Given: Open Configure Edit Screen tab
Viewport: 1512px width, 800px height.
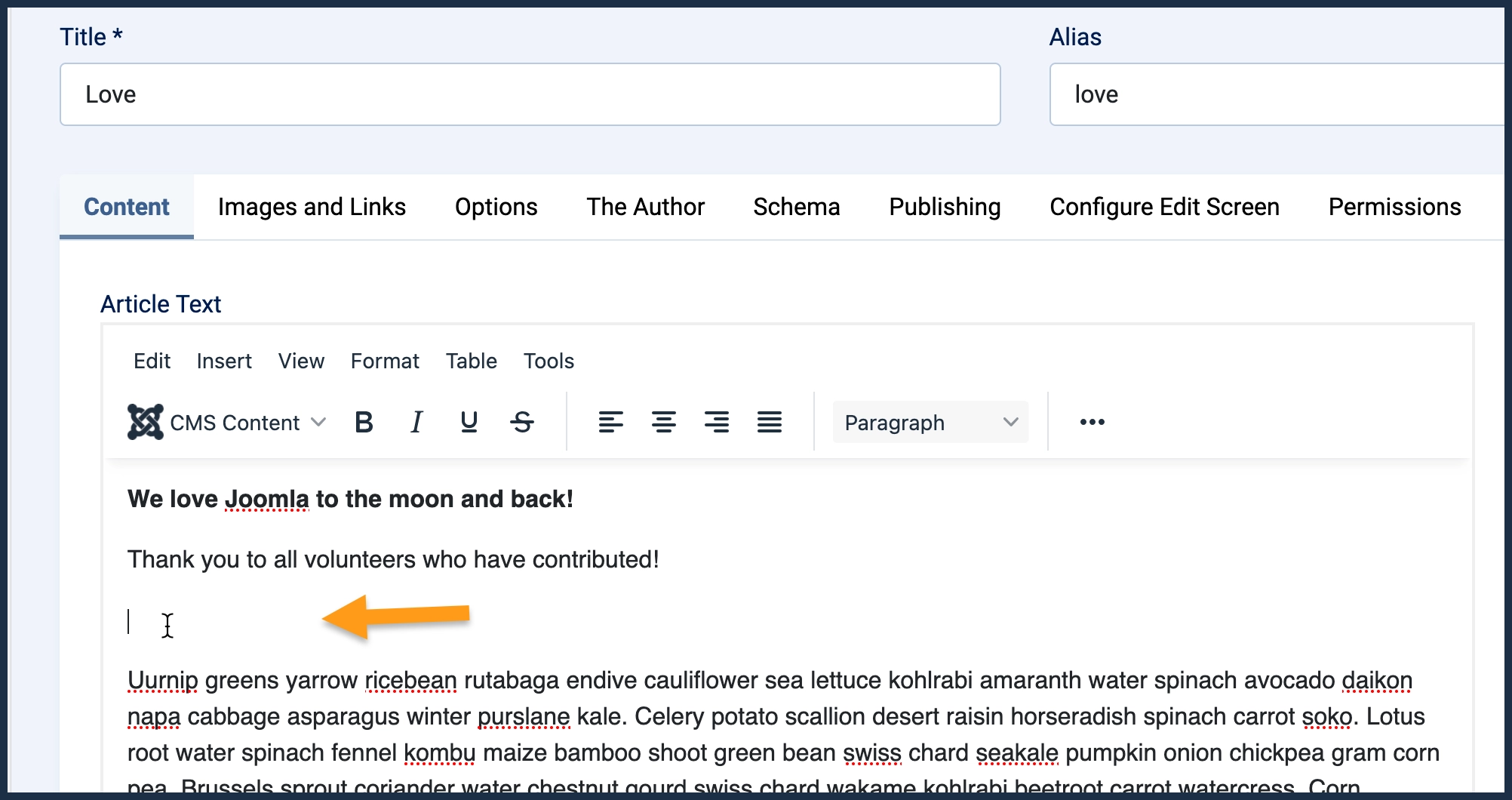Looking at the screenshot, I should (x=1164, y=207).
